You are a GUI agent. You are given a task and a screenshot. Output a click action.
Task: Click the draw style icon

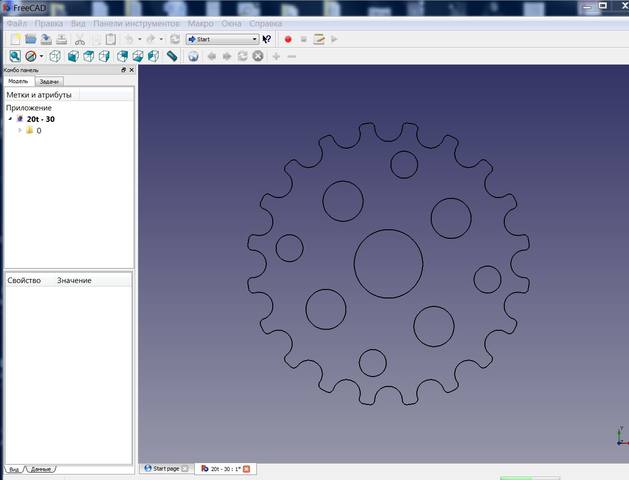[31, 56]
